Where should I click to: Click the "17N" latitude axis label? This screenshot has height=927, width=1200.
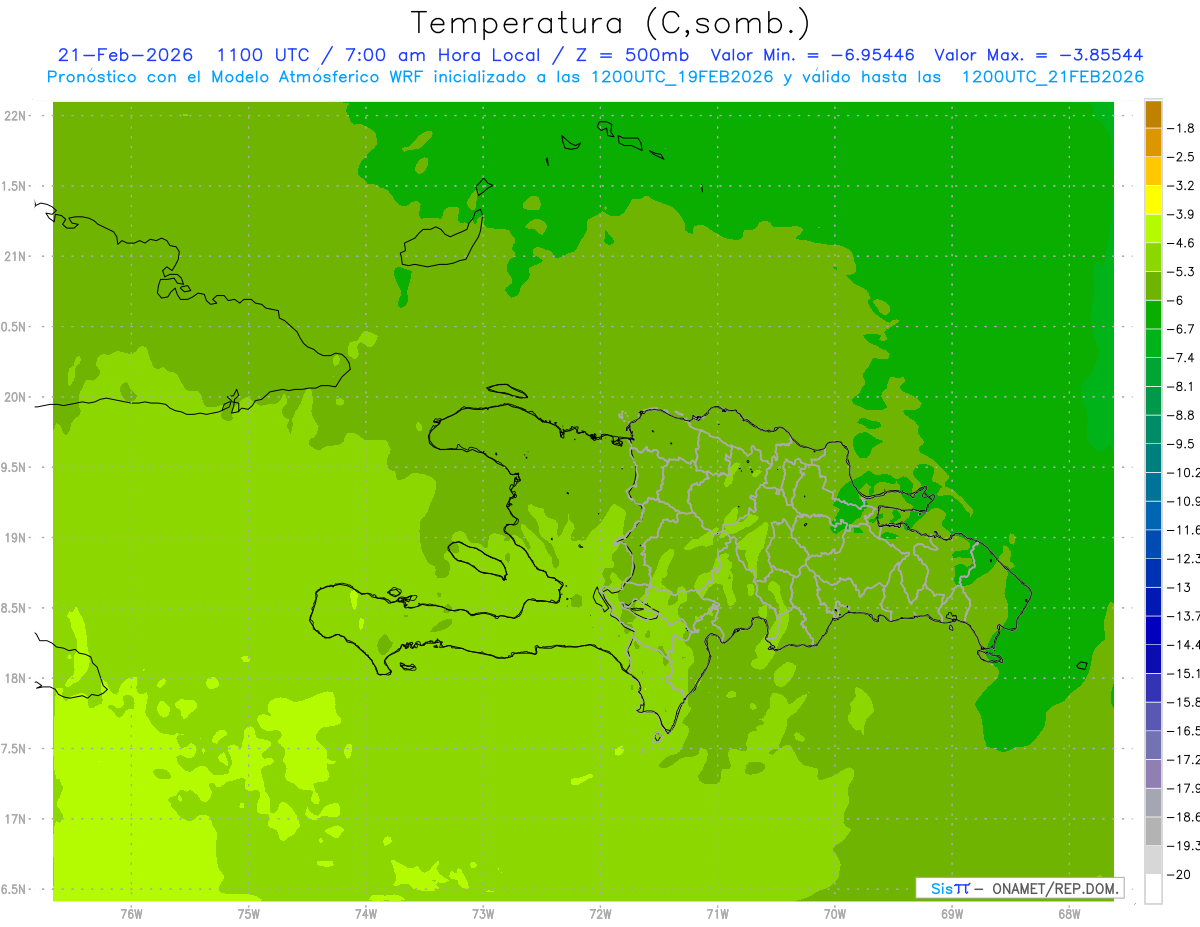16,820
